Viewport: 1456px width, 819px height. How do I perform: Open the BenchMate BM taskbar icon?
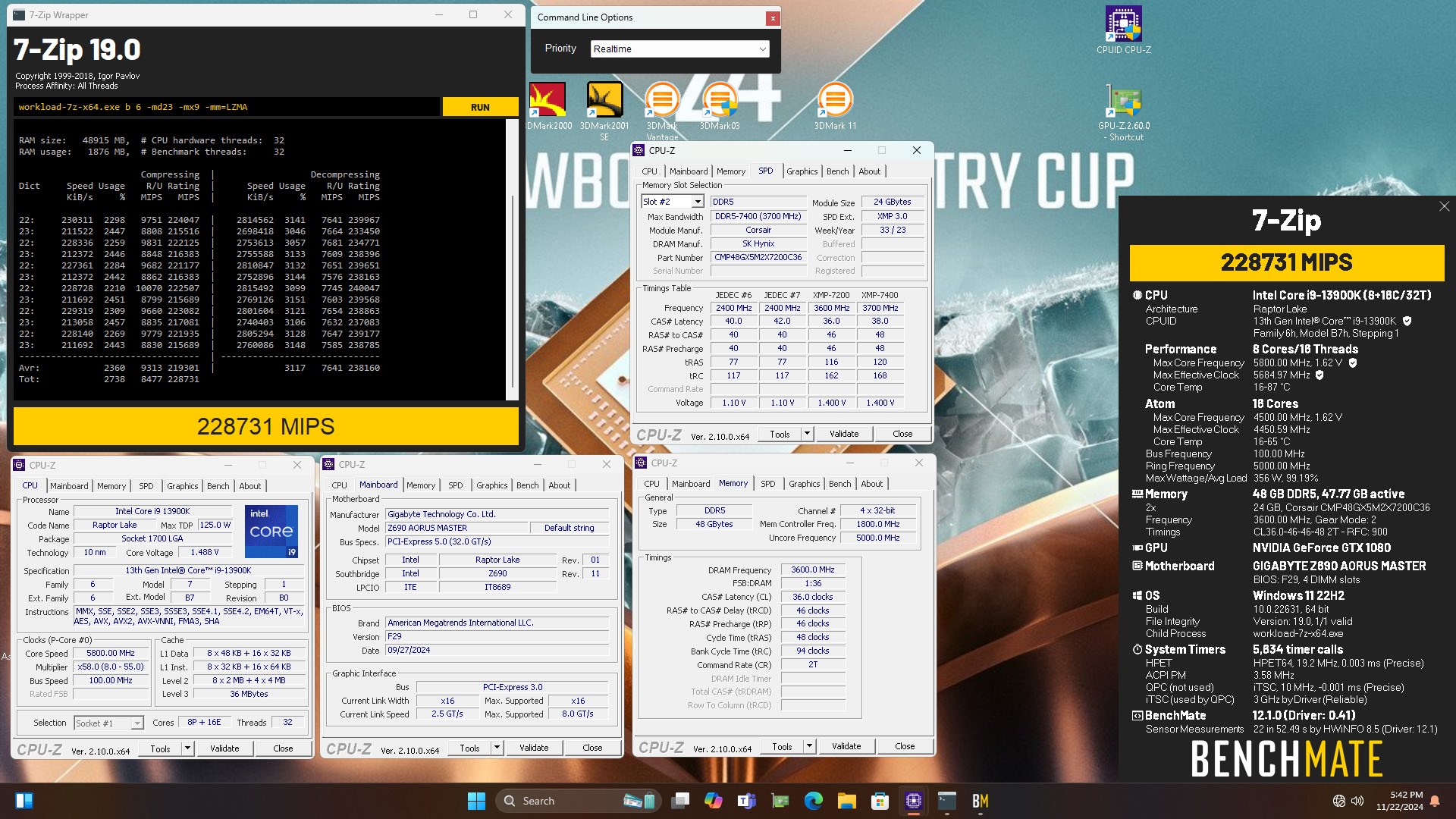pyautogui.click(x=981, y=801)
